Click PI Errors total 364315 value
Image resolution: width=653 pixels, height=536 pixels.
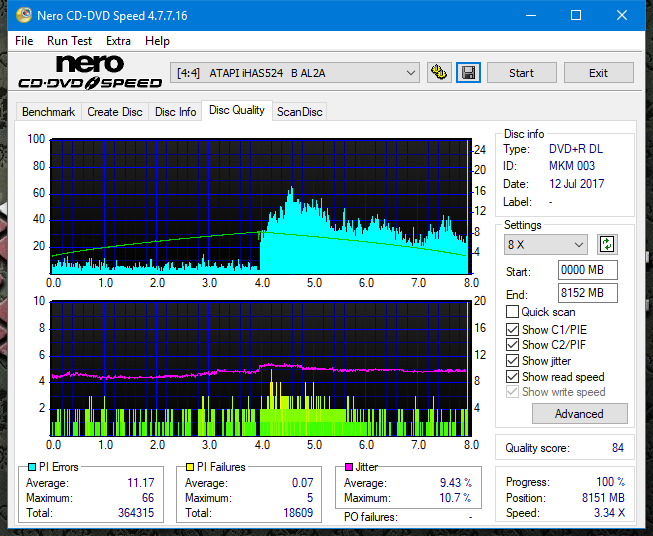click(136, 513)
